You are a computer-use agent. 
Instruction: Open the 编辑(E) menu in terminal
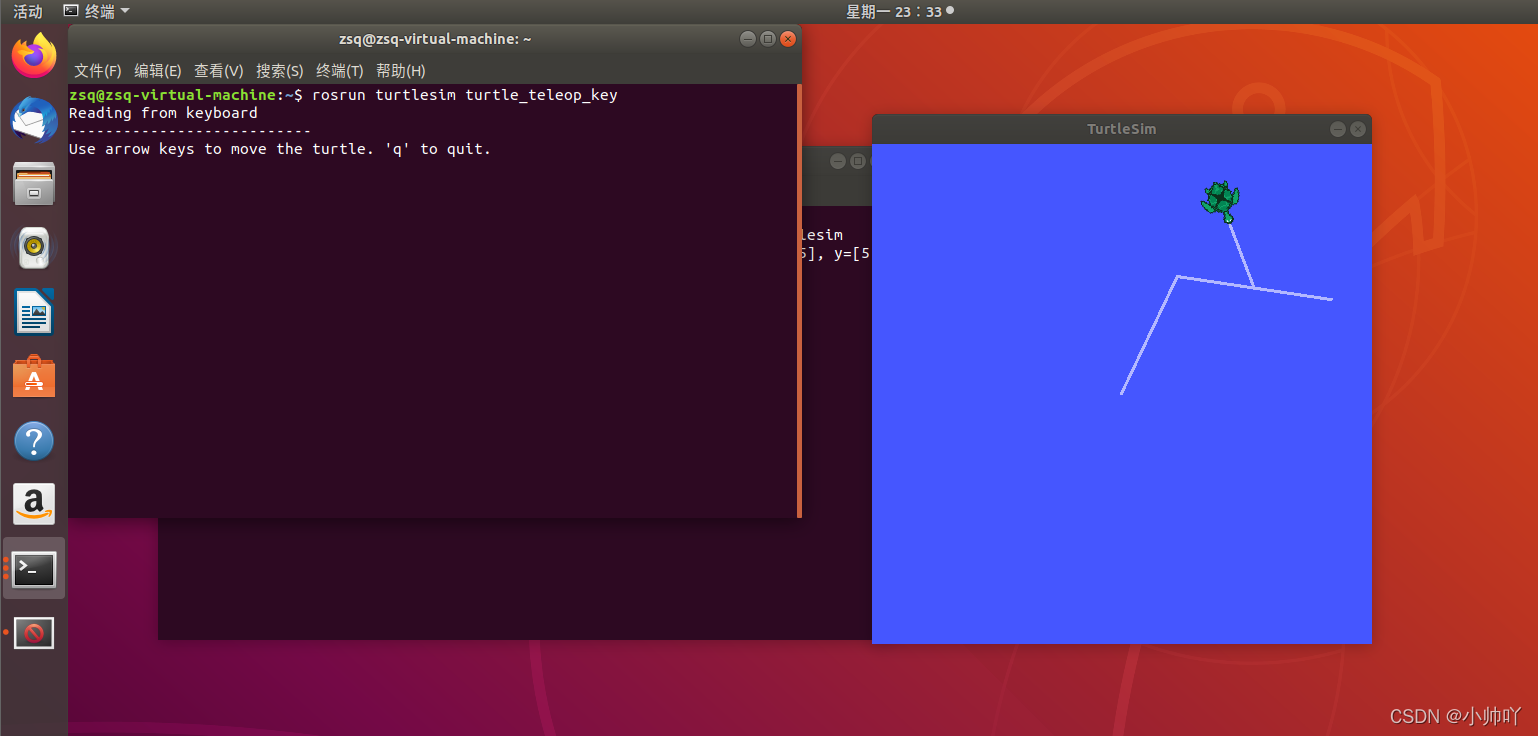(x=158, y=71)
